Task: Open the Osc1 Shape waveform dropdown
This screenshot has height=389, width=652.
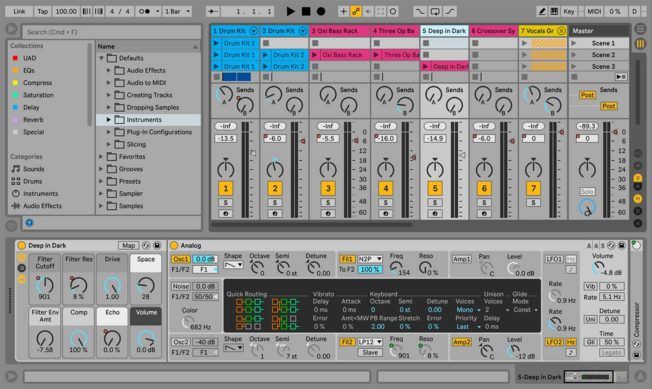Action: tap(233, 265)
